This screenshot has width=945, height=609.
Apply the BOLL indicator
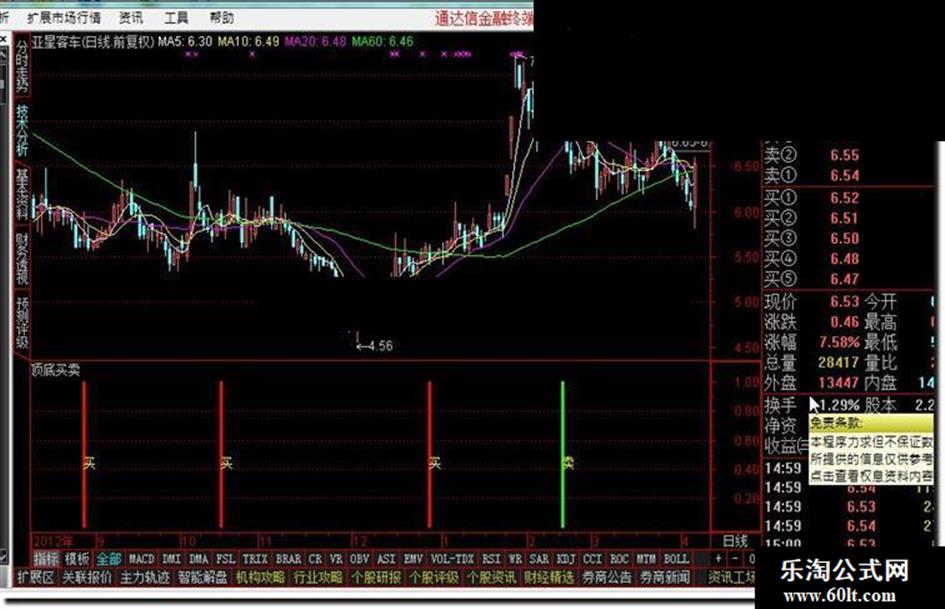[x=676, y=559]
